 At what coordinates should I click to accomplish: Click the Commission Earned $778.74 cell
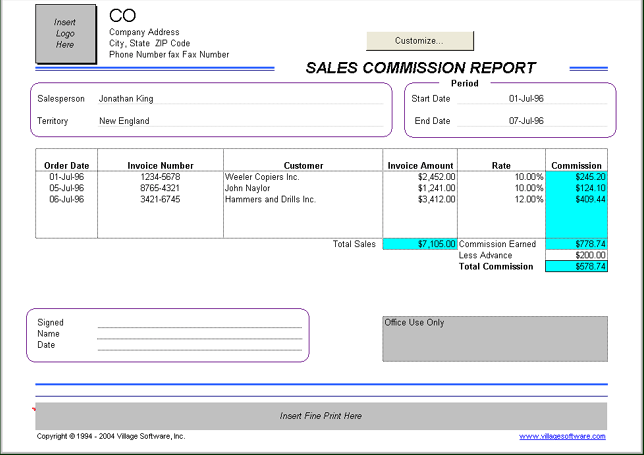point(576,244)
